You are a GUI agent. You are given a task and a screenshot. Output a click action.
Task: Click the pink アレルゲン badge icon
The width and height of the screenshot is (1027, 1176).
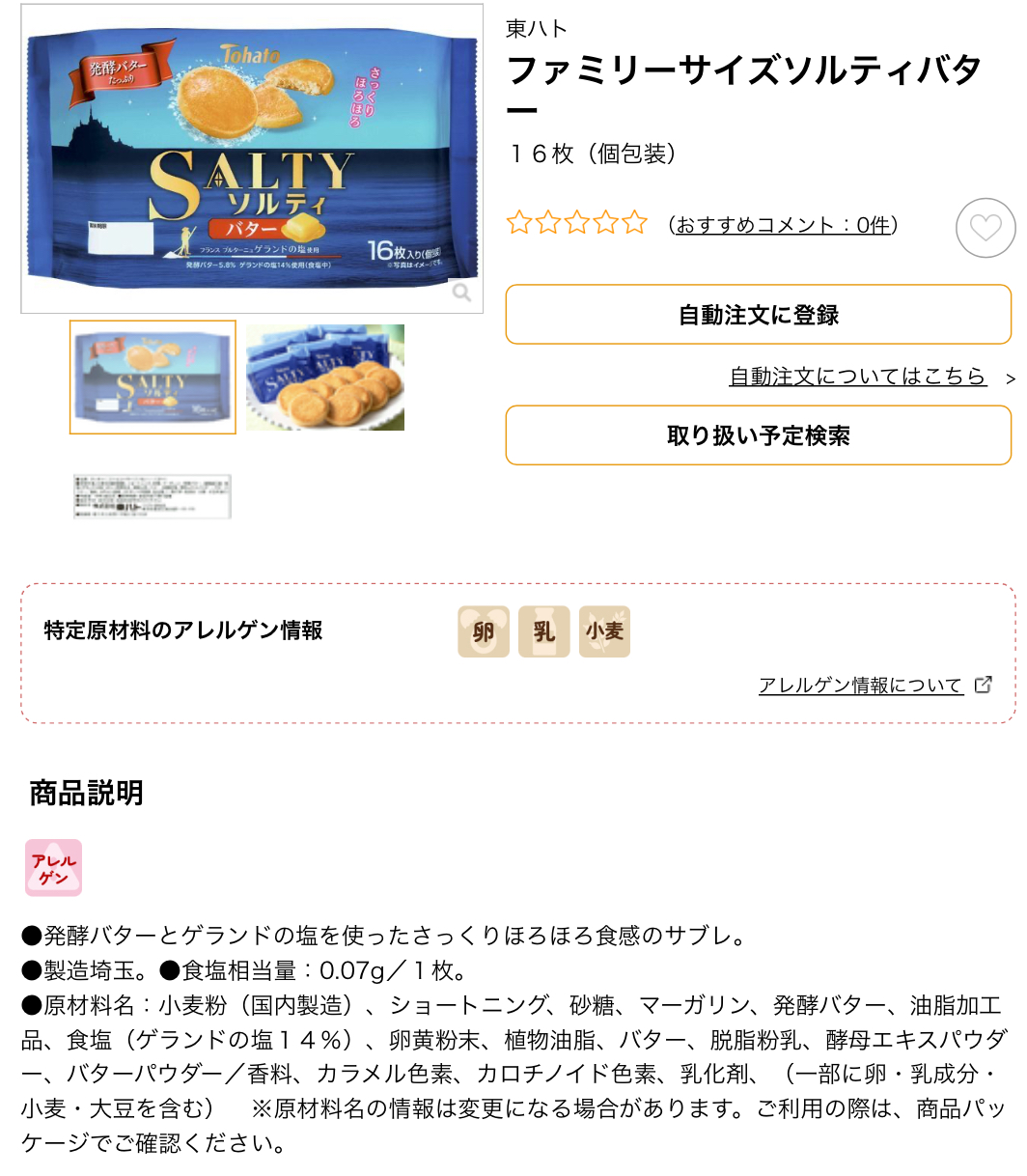click(53, 867)
